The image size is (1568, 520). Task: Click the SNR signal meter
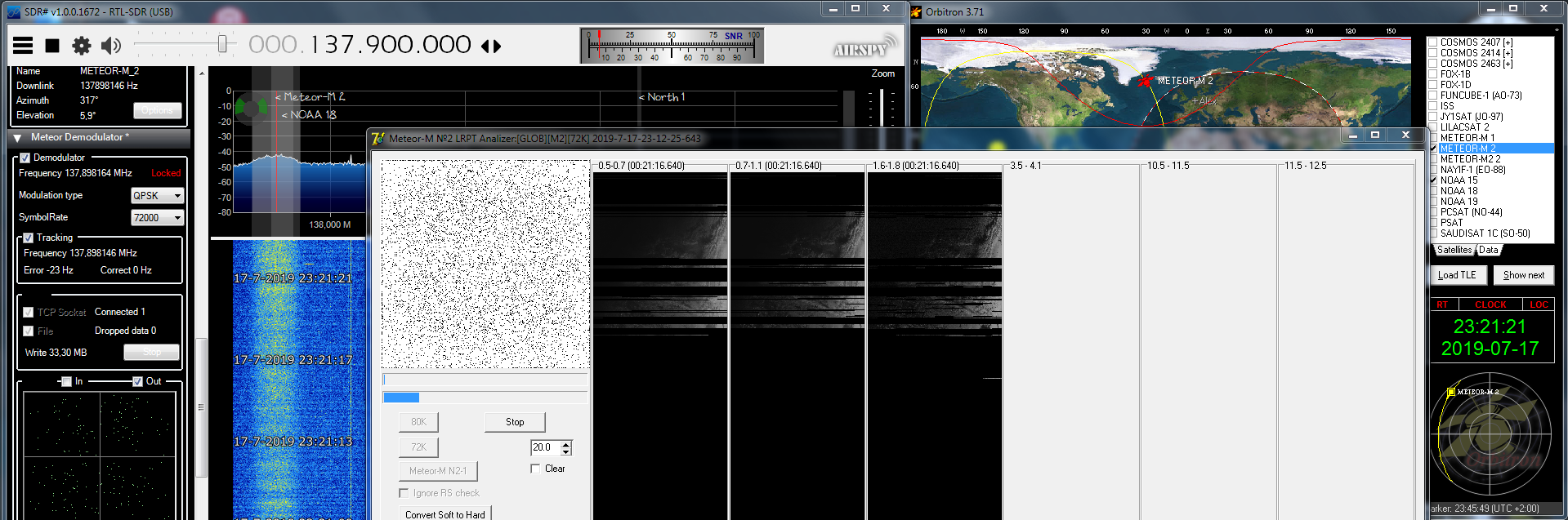click(x=672, y=47)
